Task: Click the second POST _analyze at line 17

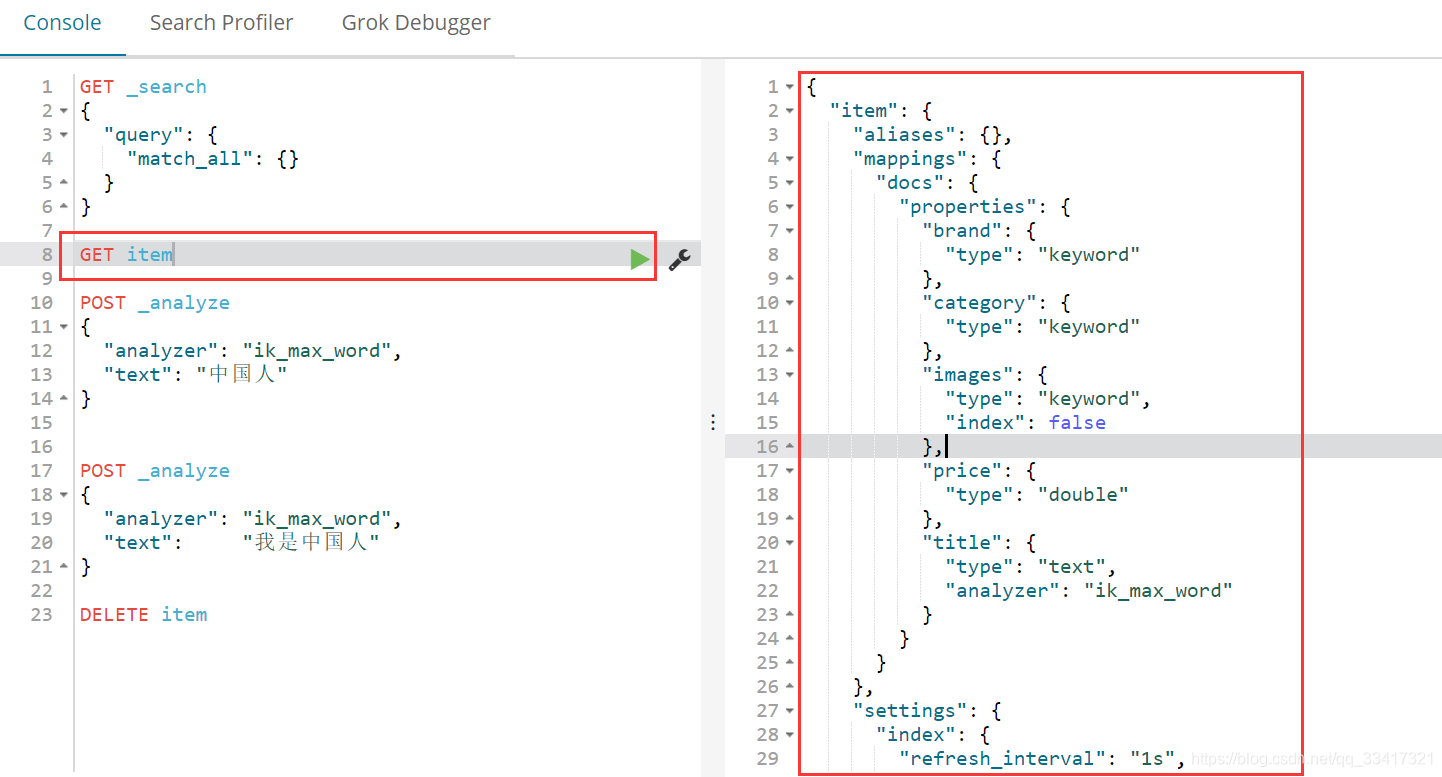Action: click(x=155, y=471)
